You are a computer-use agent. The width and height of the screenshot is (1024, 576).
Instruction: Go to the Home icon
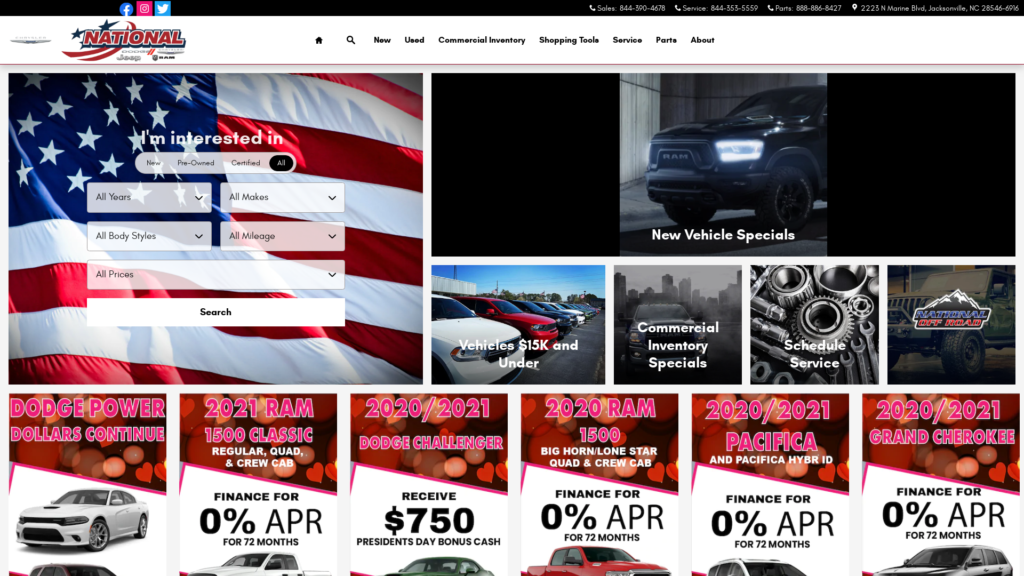(318, 41)
